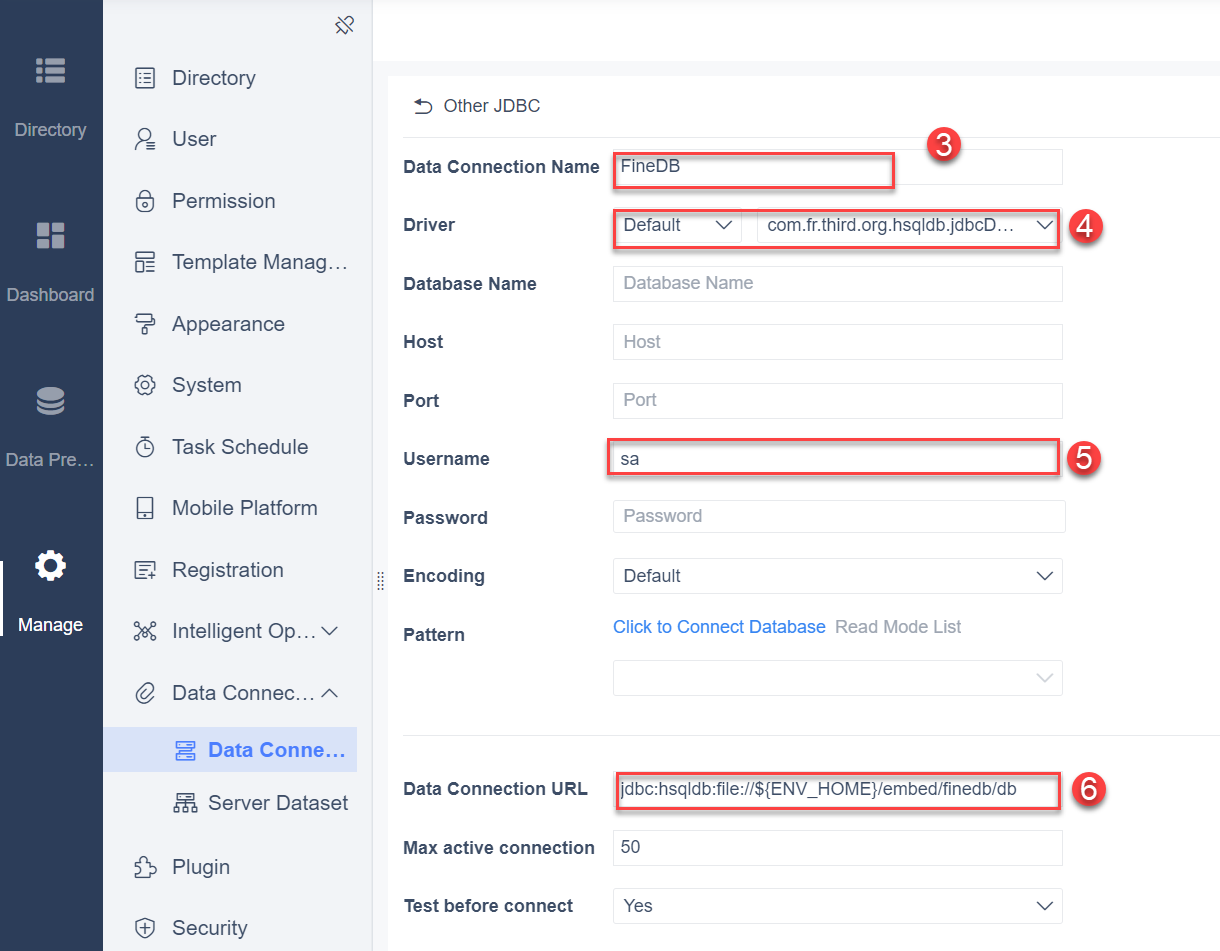
Task: Click the back arrow beside Other JDBC
Action: coord(423,106)
